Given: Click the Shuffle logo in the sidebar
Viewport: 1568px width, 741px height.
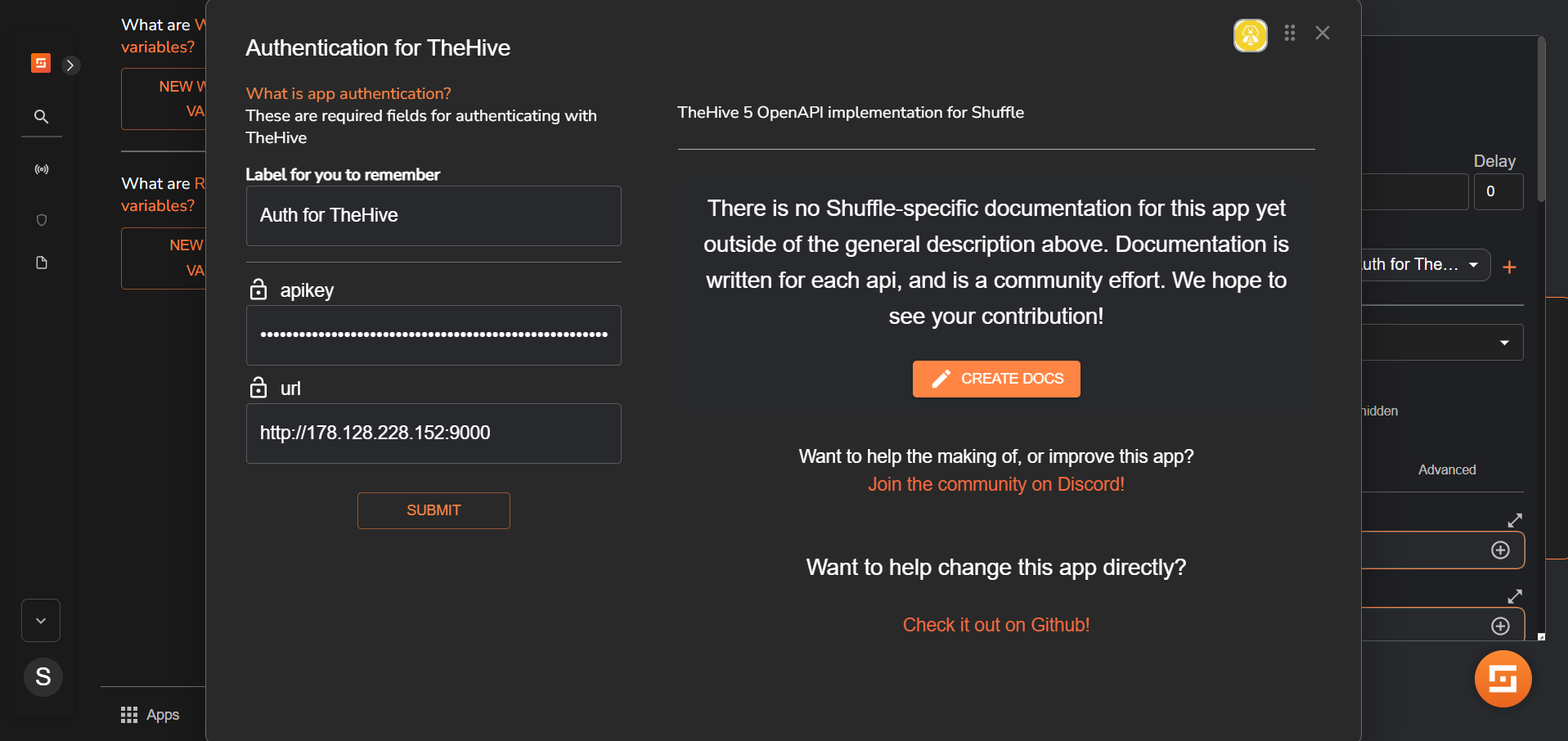Looking at the screenshot, I should tap(41, 63).
